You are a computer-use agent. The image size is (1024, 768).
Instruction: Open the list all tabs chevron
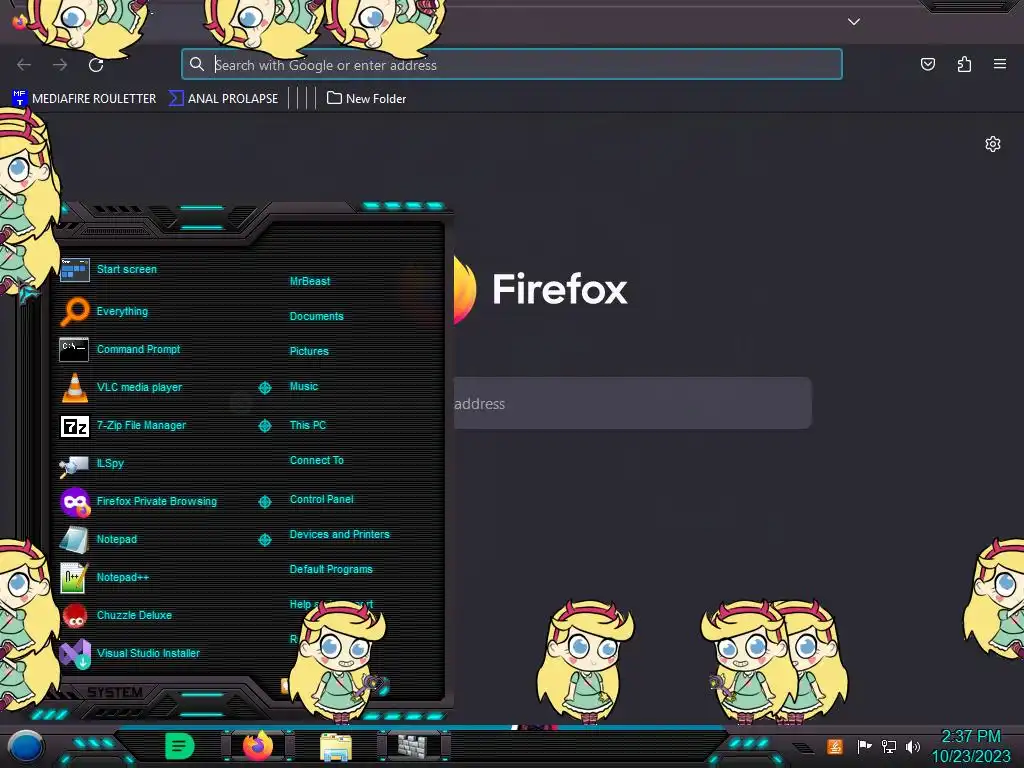click(x=854, y=22)
